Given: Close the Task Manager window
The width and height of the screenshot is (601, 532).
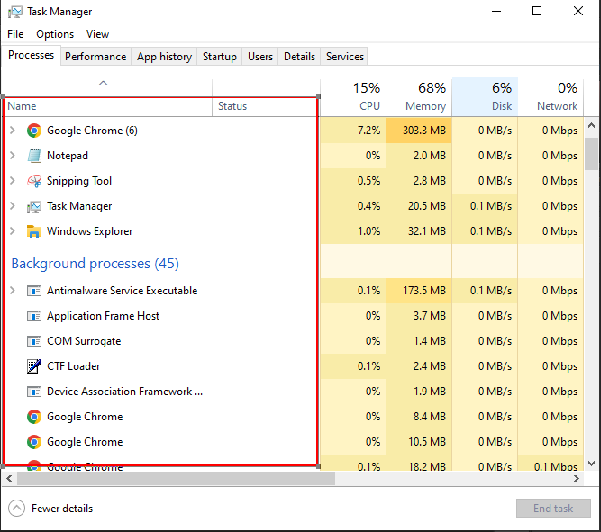Looking at the screenshot, I should [x=578, y=11].
